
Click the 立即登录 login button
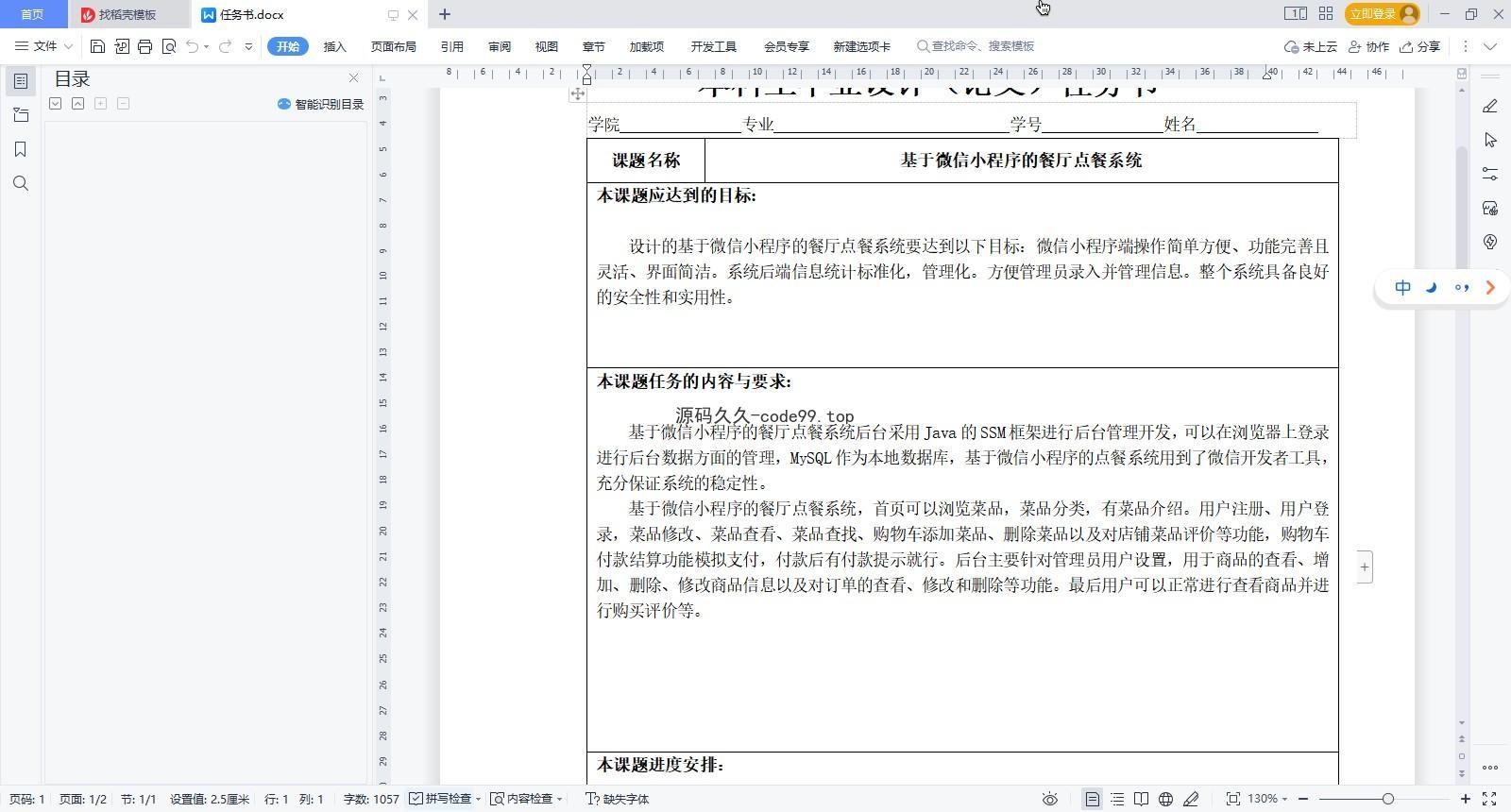(x=1384, y=13)
